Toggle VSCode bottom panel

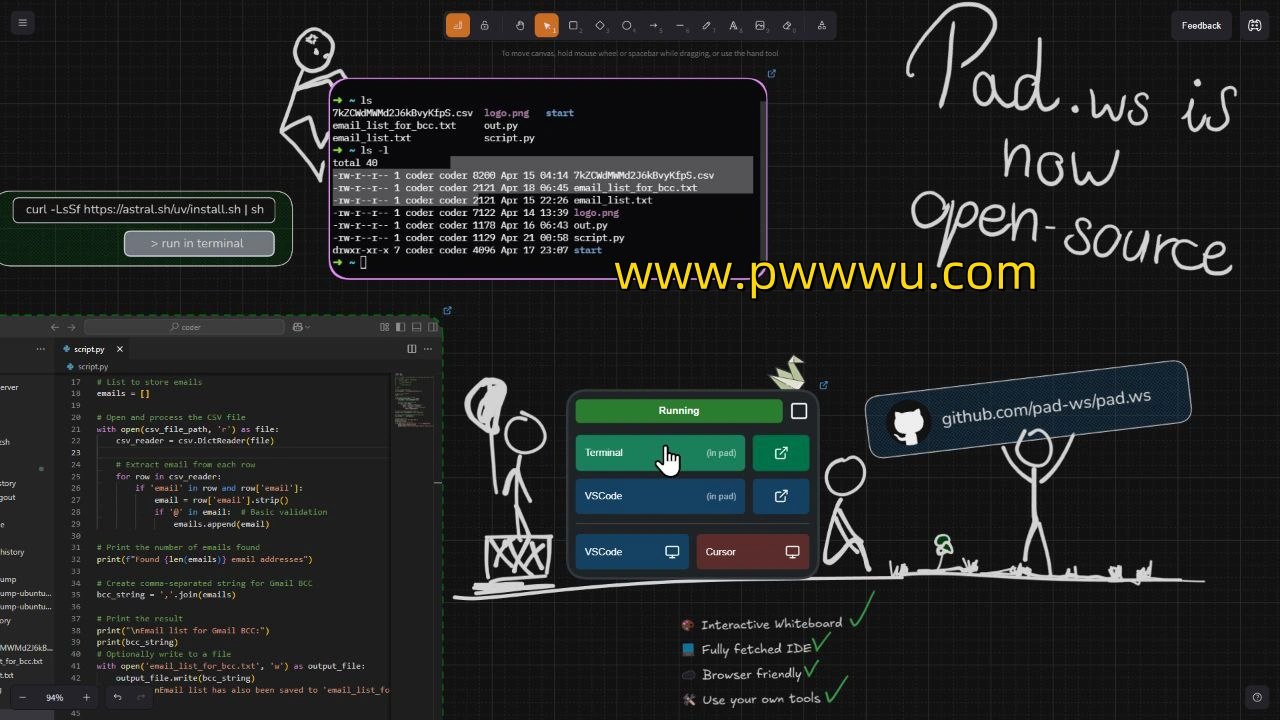pyautogui.click(x=417, y=327)
